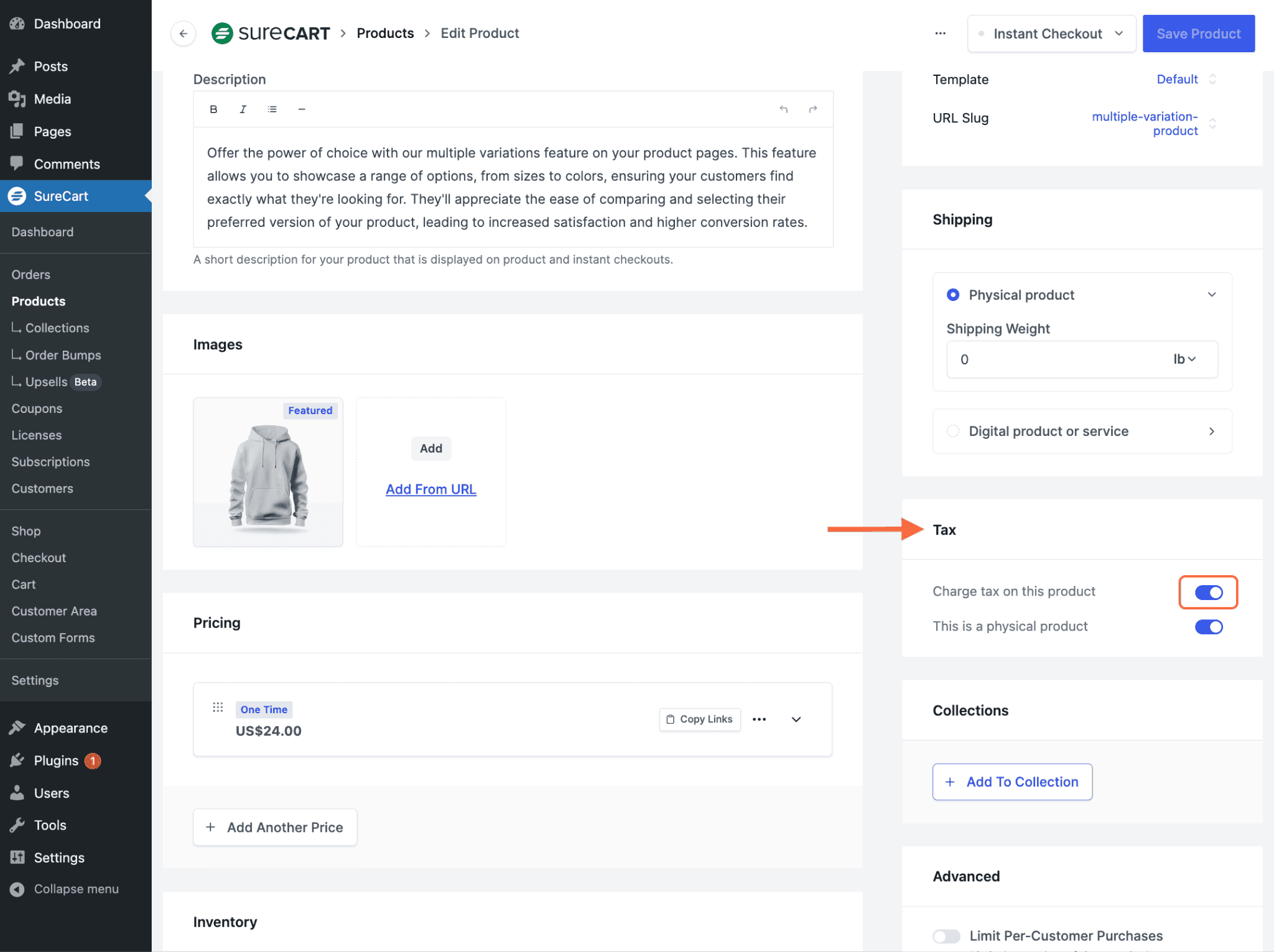The height and width of the screenshot is (952, 1274).
Task: Toggle This is a physical product switch
Action: point(1208,627)
